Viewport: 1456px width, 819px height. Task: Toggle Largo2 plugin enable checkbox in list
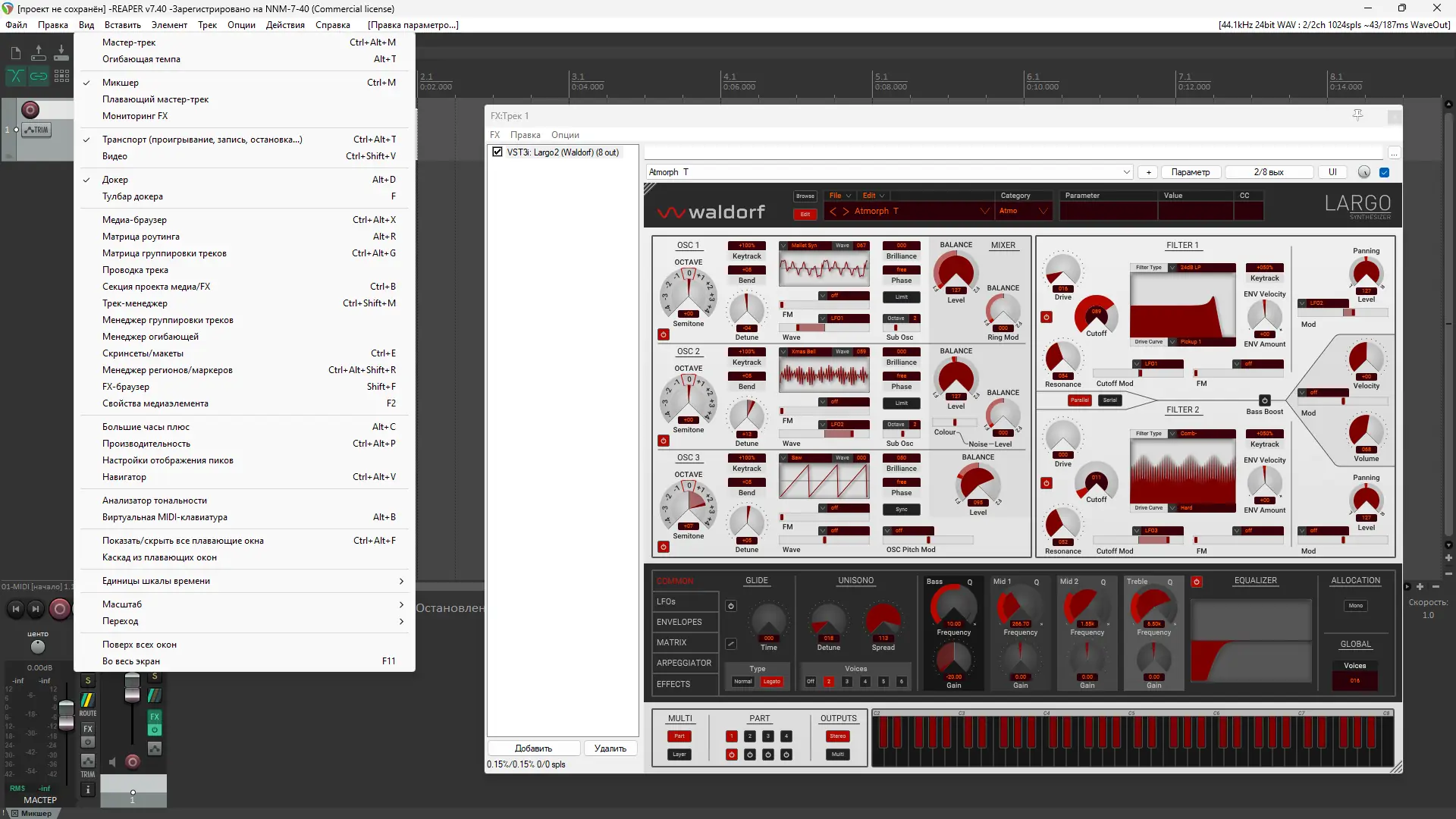[x=497, y=152]
